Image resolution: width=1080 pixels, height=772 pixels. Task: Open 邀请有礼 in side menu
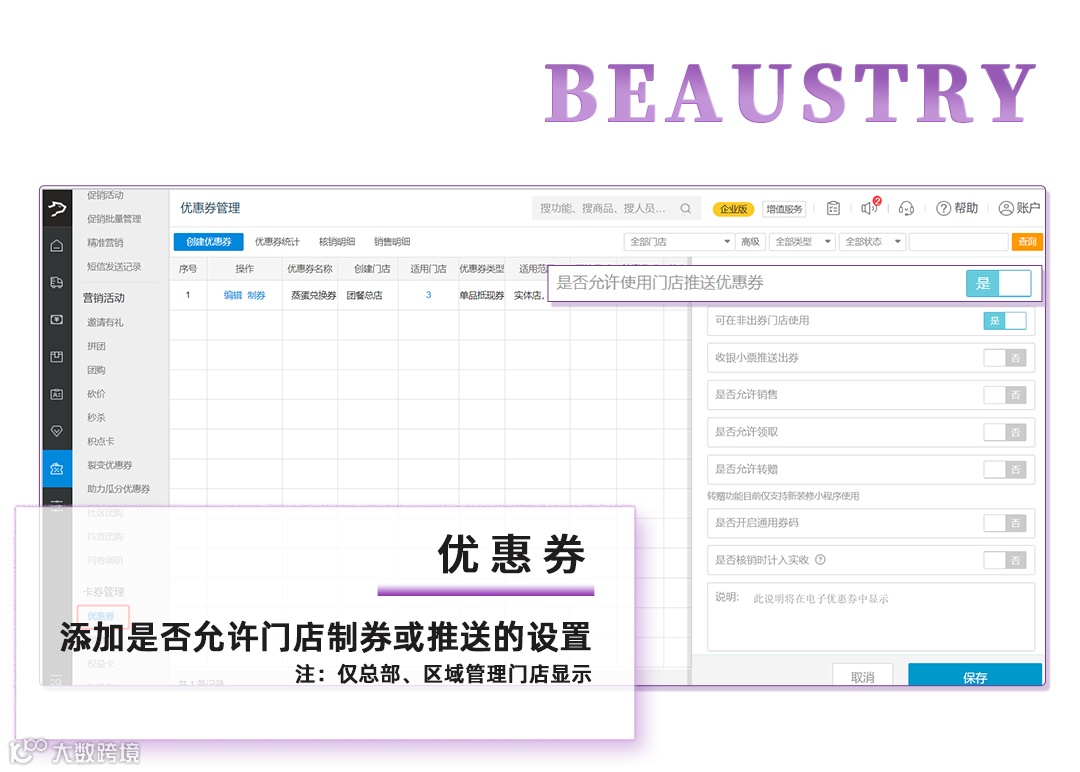[105, 322]
